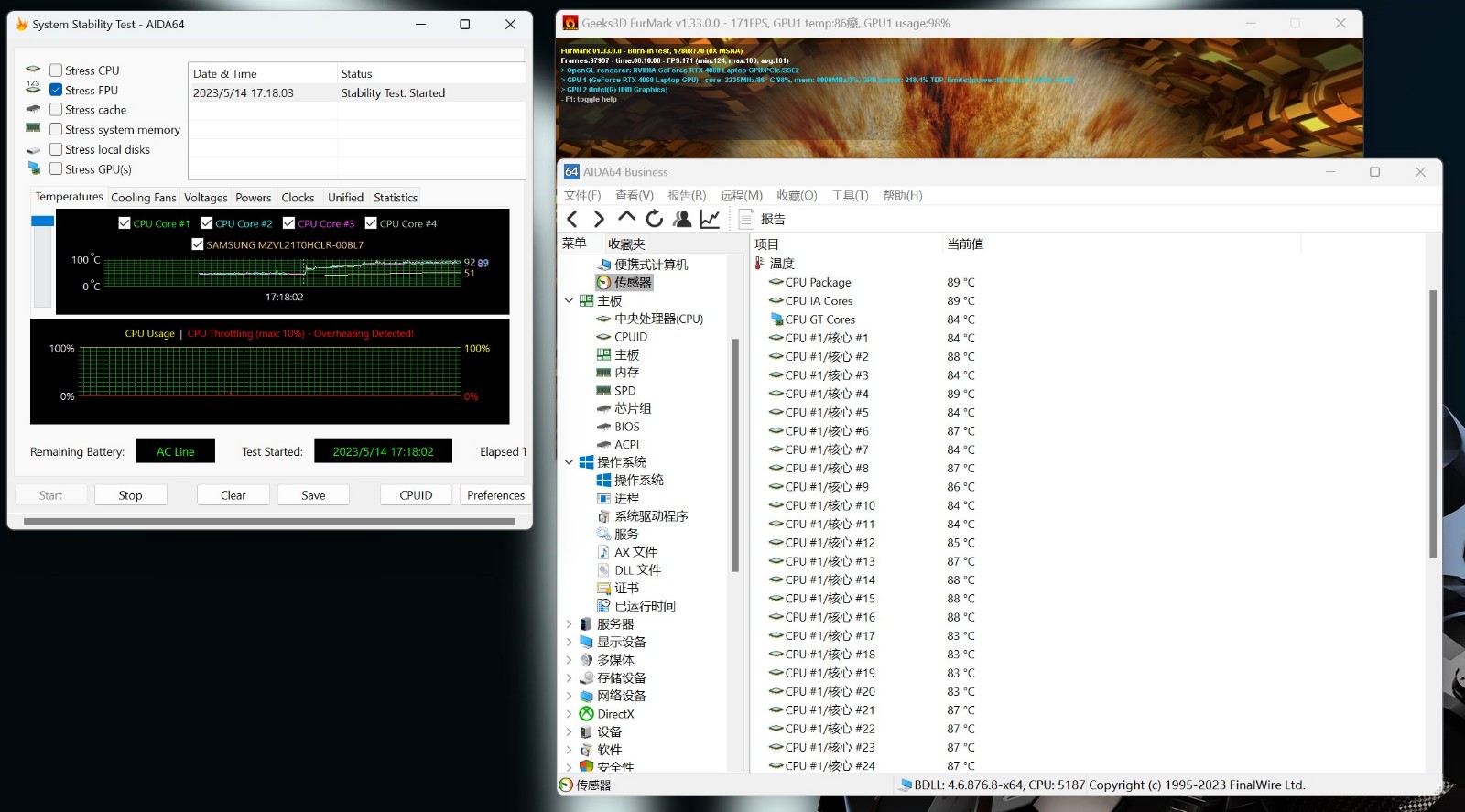The image size is (1465, 812).
Task: Expand the 显示设备 tree node
Action: [569, 642]
